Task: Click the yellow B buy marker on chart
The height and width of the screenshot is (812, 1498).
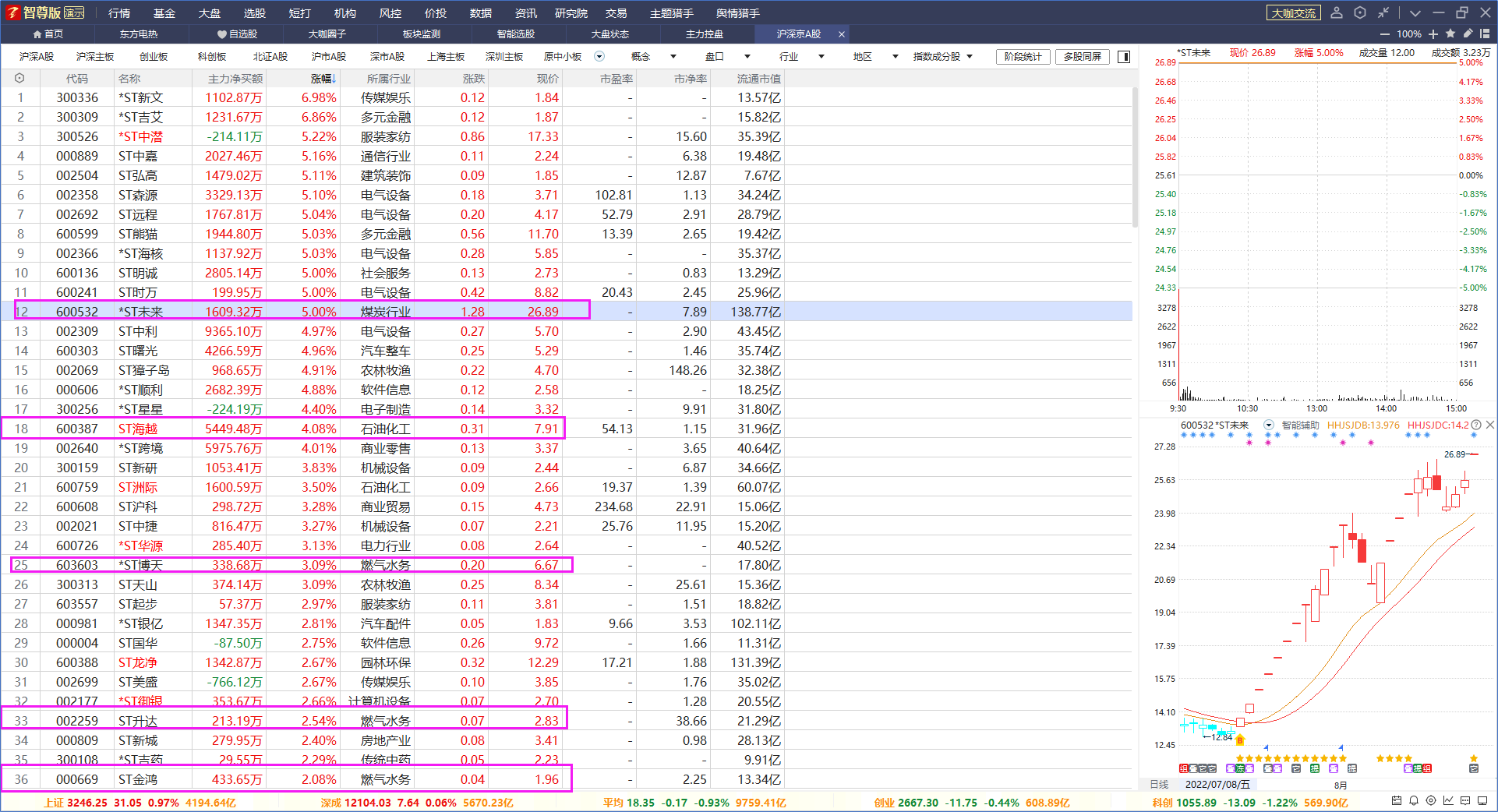Action: 1240,740
